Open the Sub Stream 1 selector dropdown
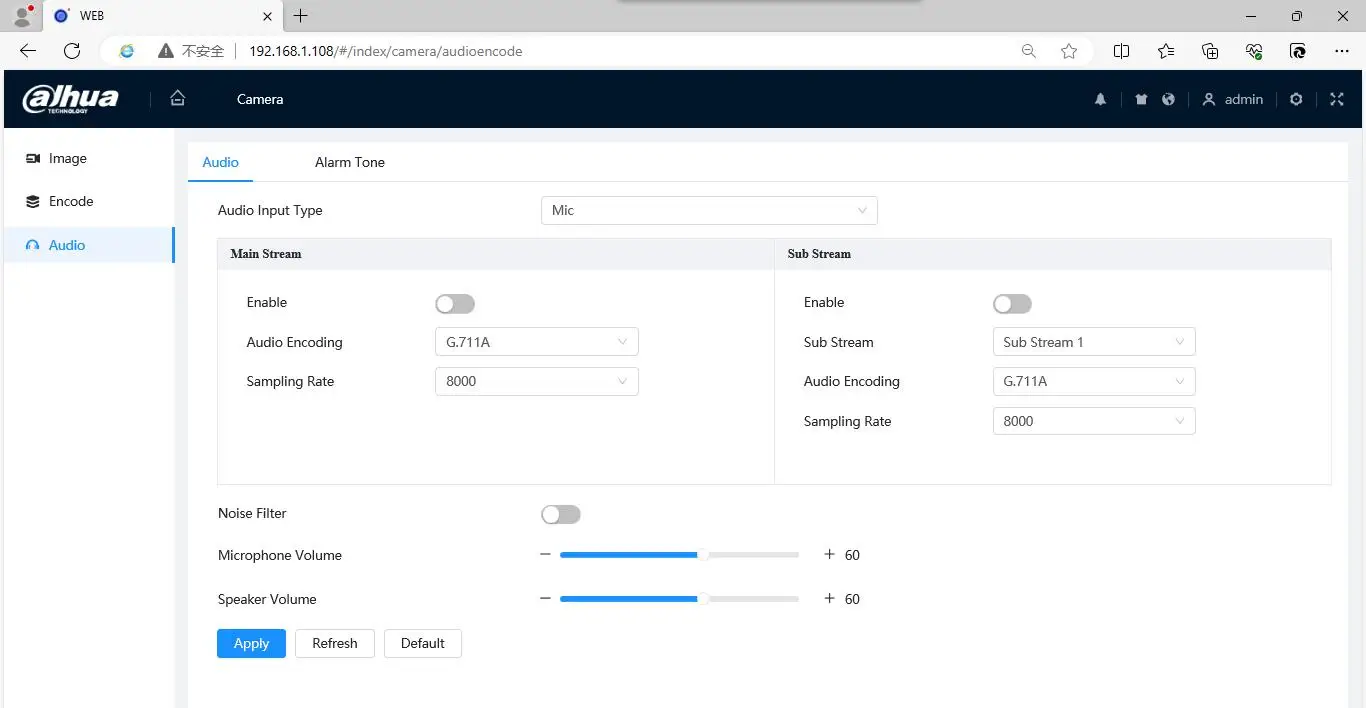The height and width of the screenshot is (708, 1366). [1093, 342]
